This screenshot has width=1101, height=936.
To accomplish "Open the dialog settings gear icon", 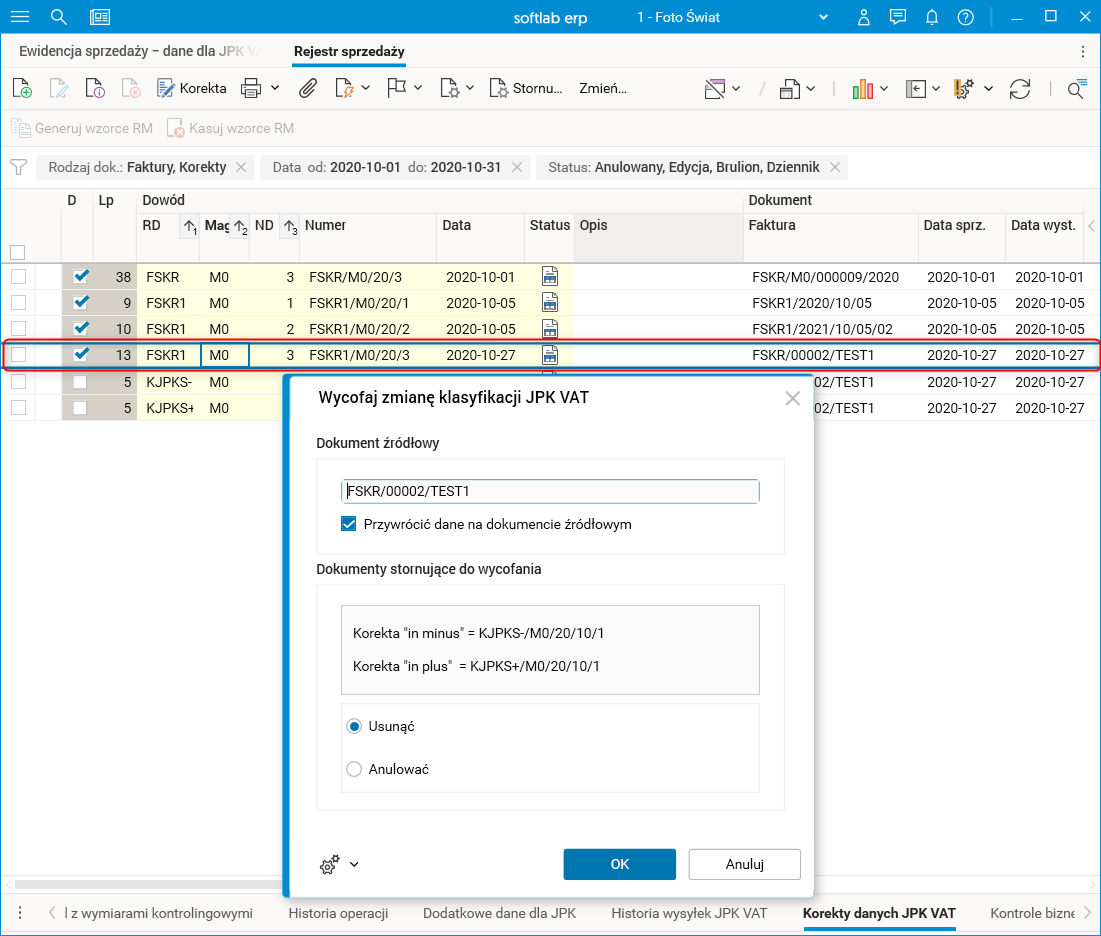I will [x=329, y=864].
